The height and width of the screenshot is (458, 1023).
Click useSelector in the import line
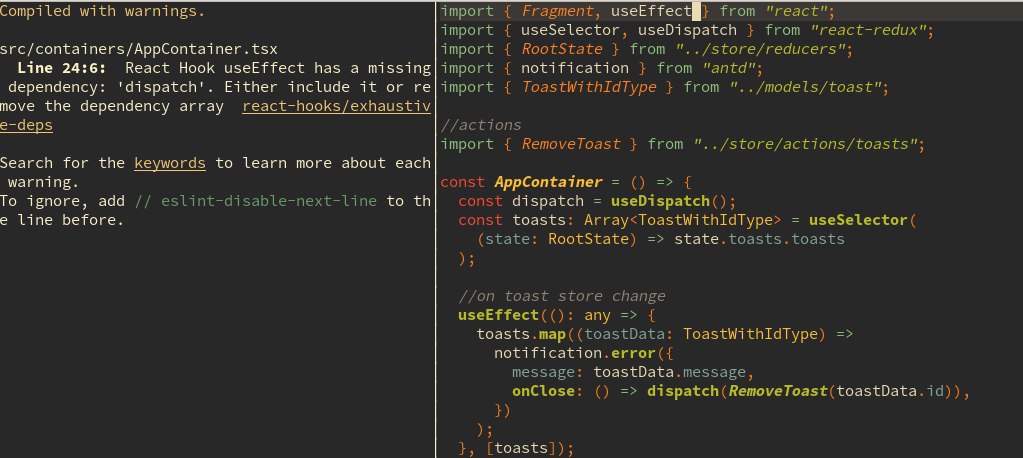(x=570, y=30)
